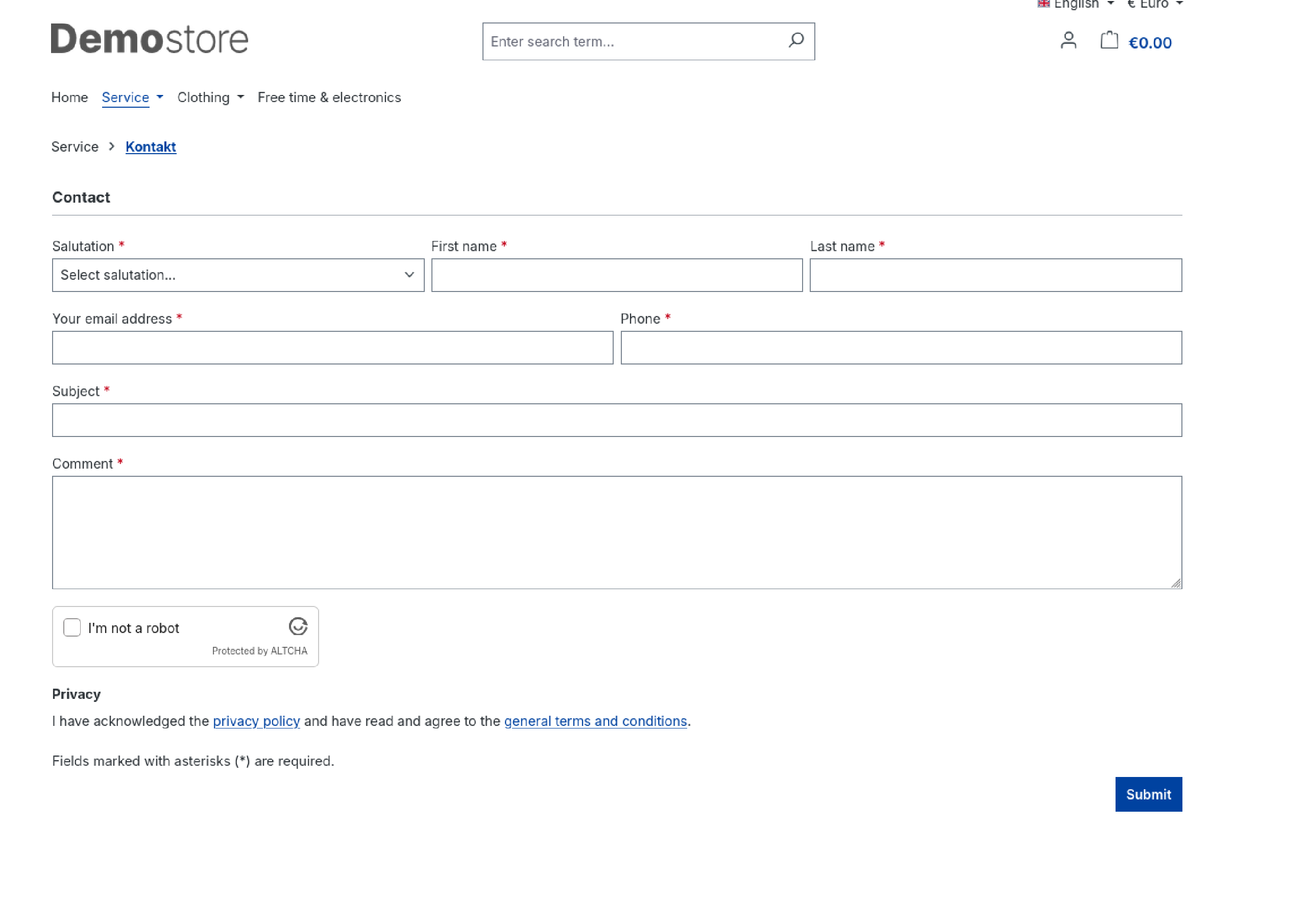Open the shopping cart icon
This screenshot has height=924, width=1307.
(x=1109, y=40)
